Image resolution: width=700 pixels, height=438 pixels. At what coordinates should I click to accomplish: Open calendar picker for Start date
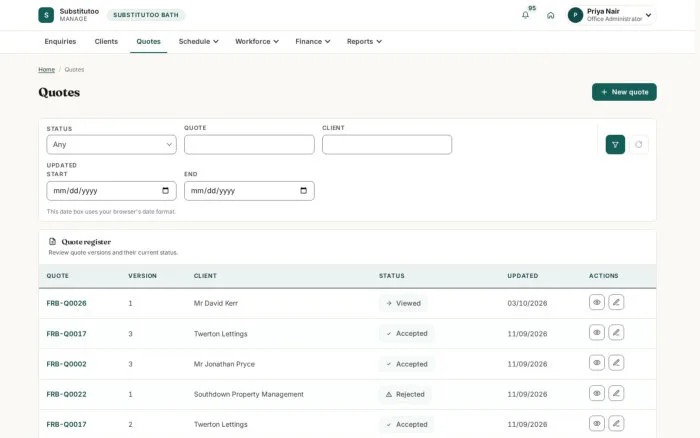point(166,191)
